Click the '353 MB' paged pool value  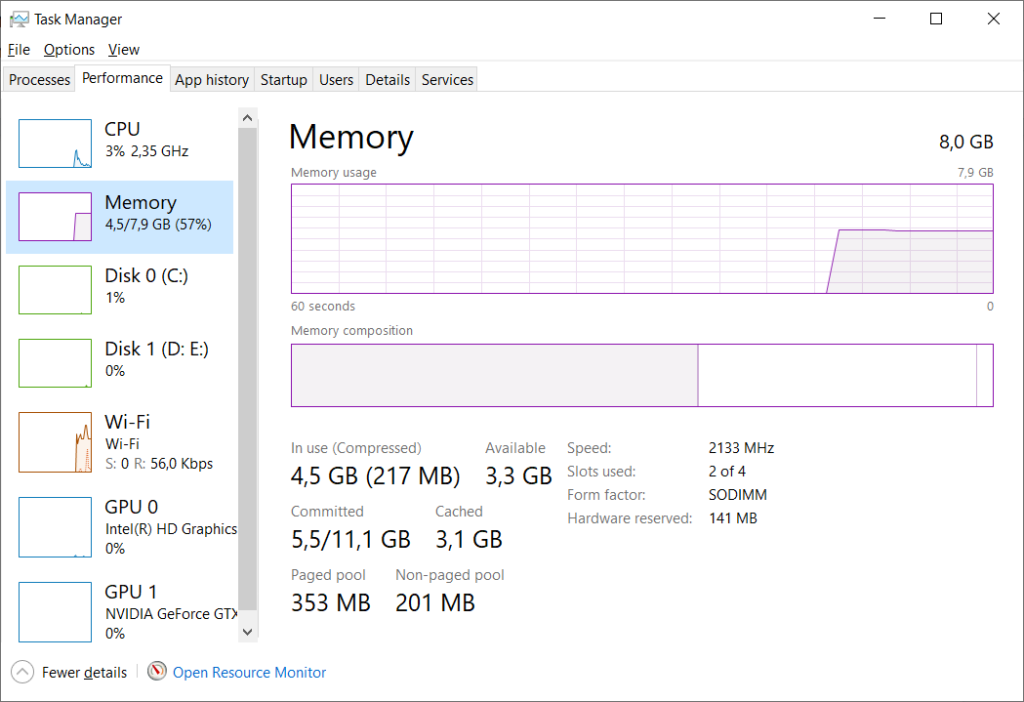coord(330,603)
